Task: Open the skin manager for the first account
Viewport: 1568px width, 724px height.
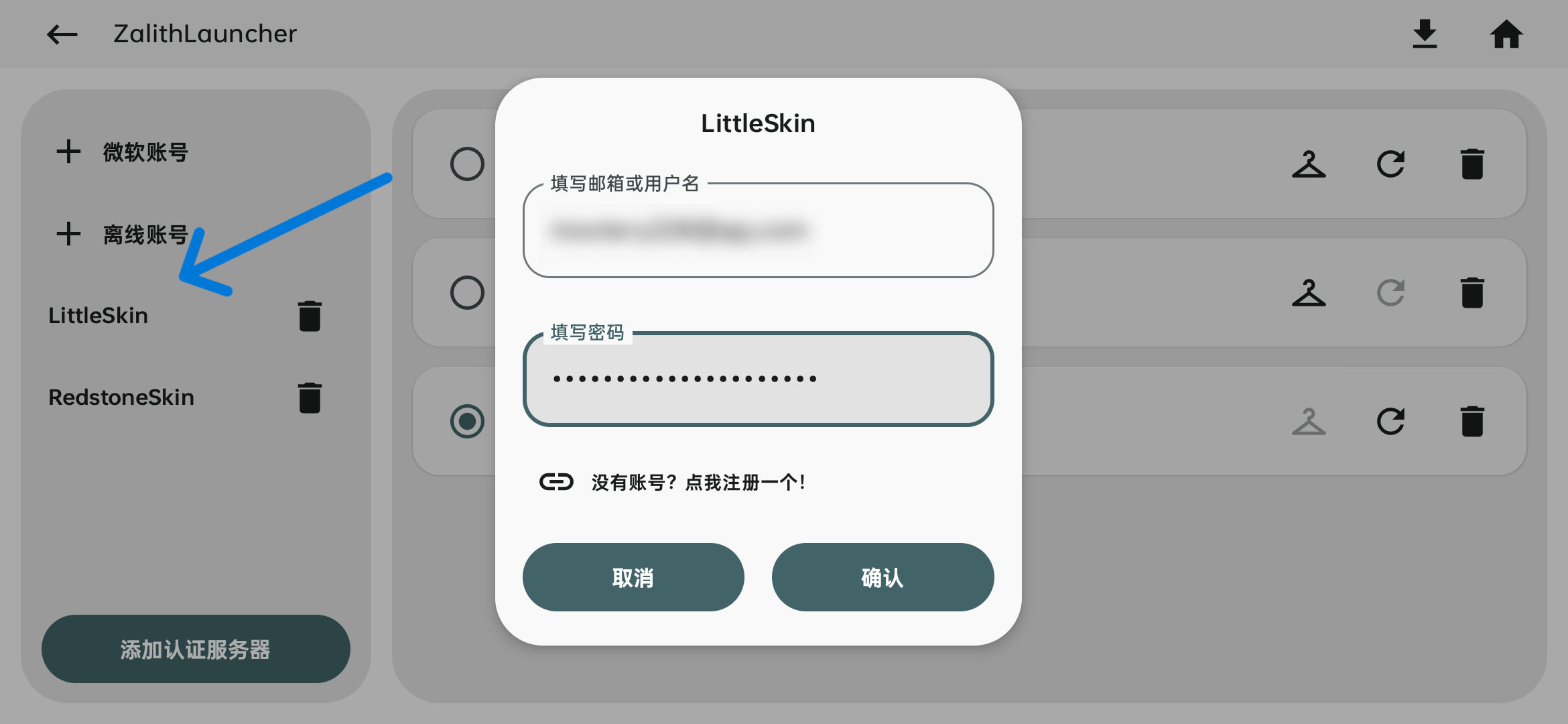Action: [x=1308, y=164]
